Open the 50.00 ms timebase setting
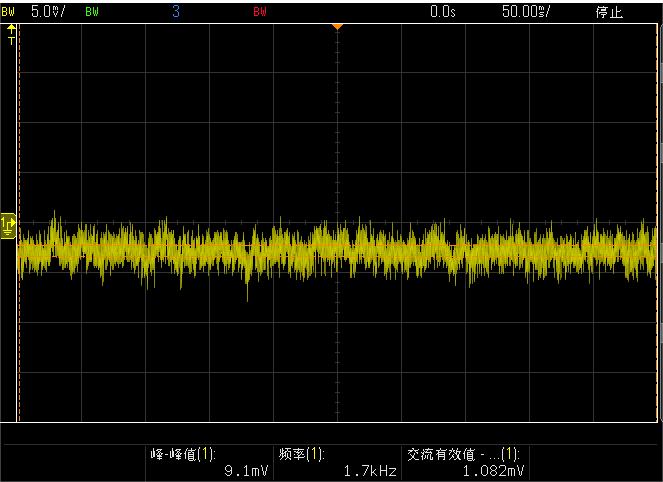Screen dimensions: 663x482 pos(527,12)
